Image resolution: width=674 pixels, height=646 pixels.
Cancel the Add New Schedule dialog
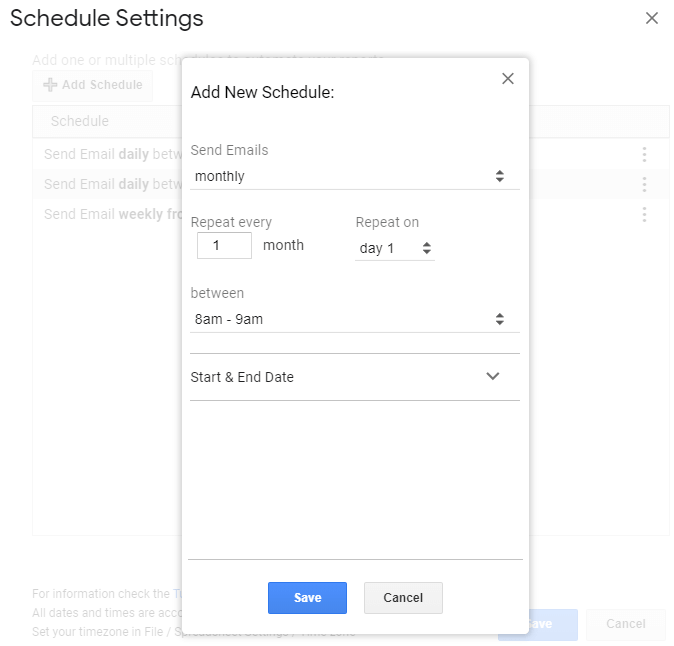click(403, 598)
